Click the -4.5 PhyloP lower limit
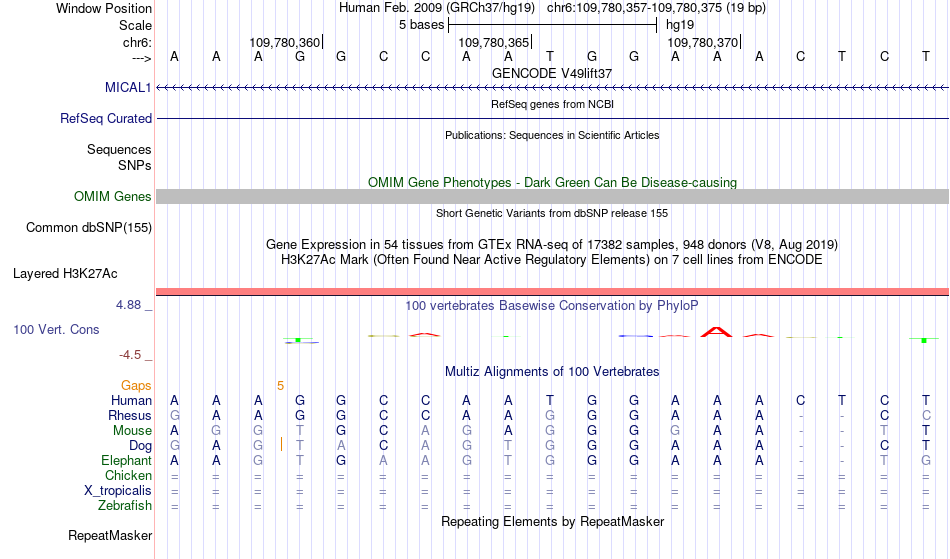This screenshot has width=950, height=559. 130,355
